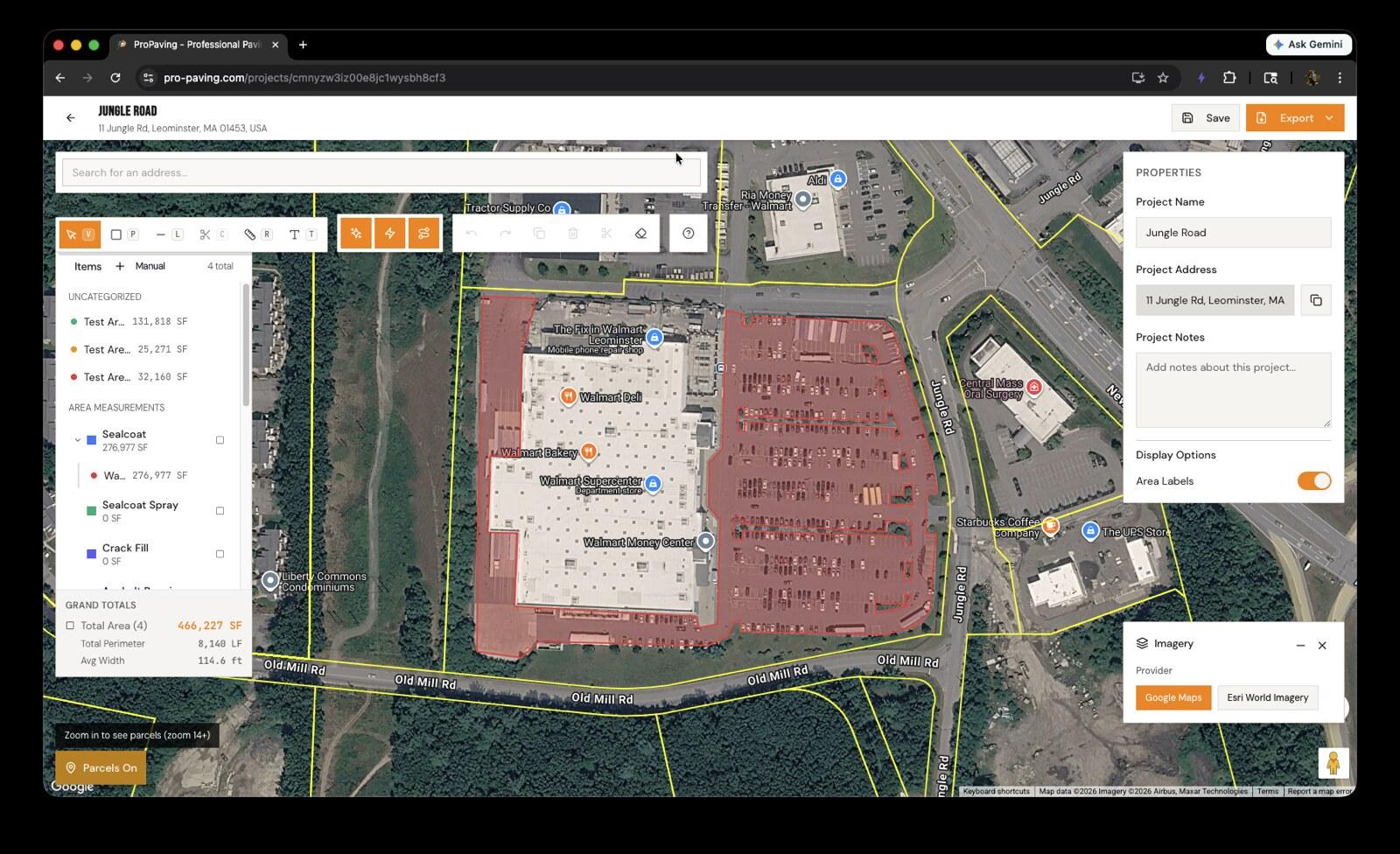Minimize the Imagery panel
1400x854 pixels.
pyautogui.click(x=1300, y=645)
